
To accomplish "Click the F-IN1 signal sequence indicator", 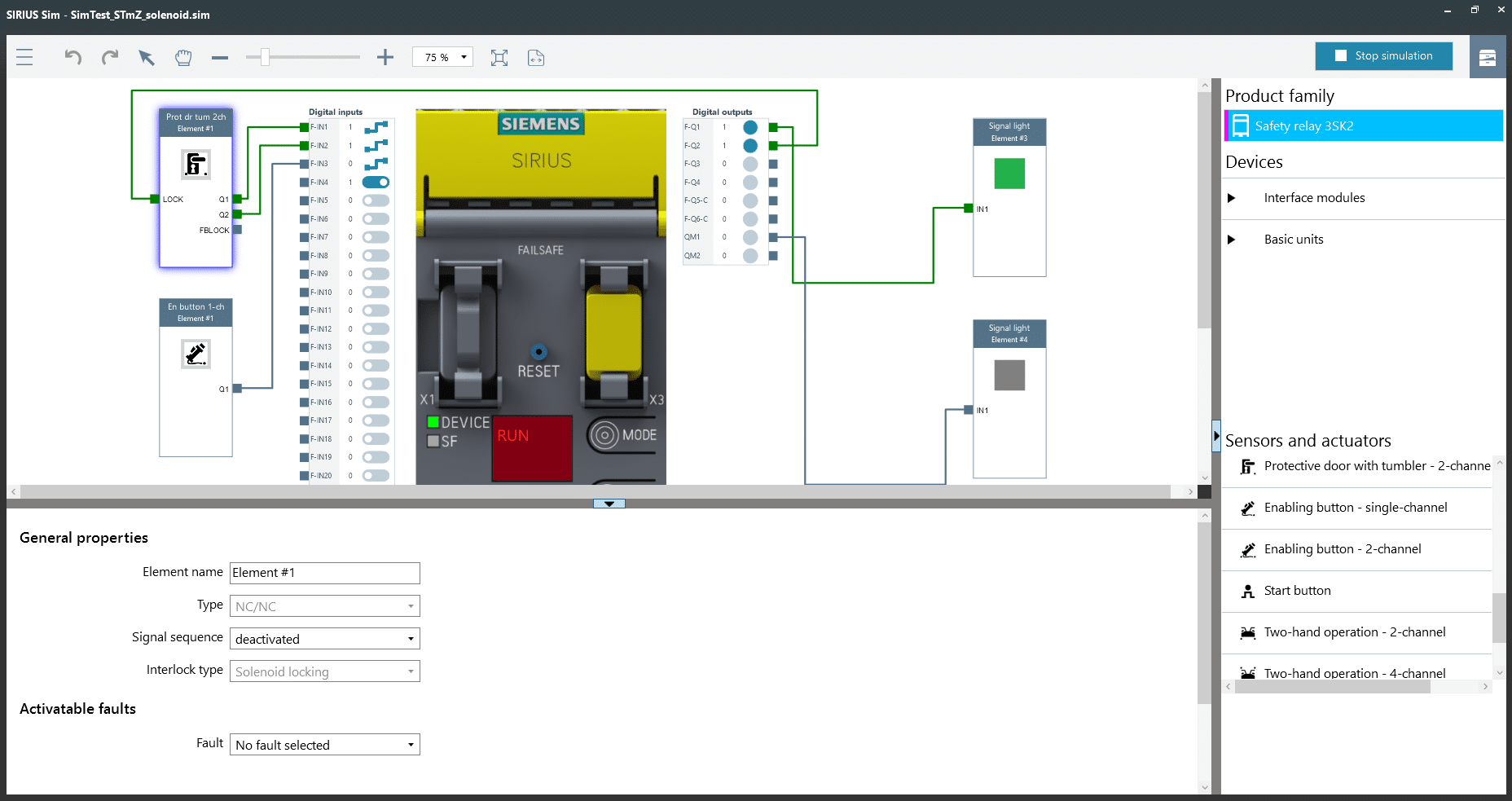I will 376,127.
